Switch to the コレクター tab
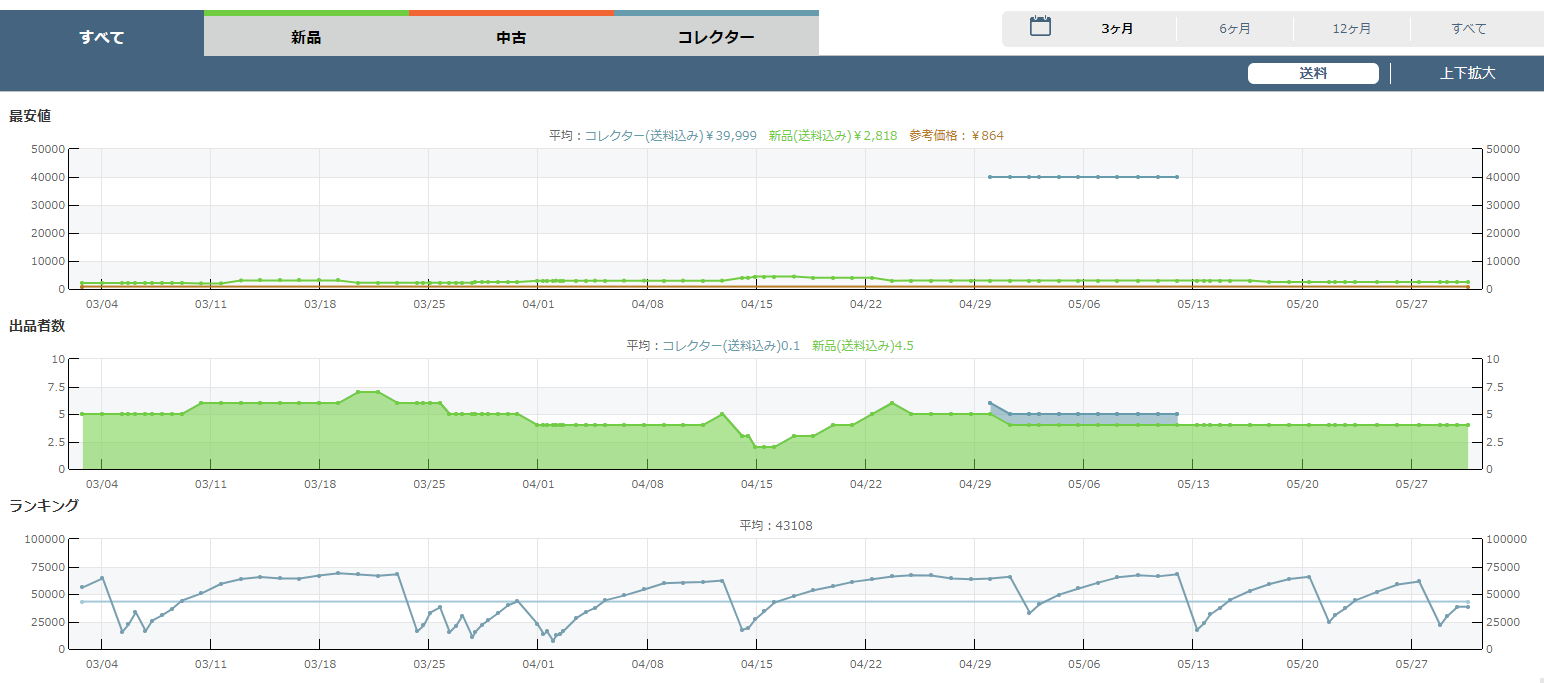The image size is (1544, 683). click(x=716, y=38)
